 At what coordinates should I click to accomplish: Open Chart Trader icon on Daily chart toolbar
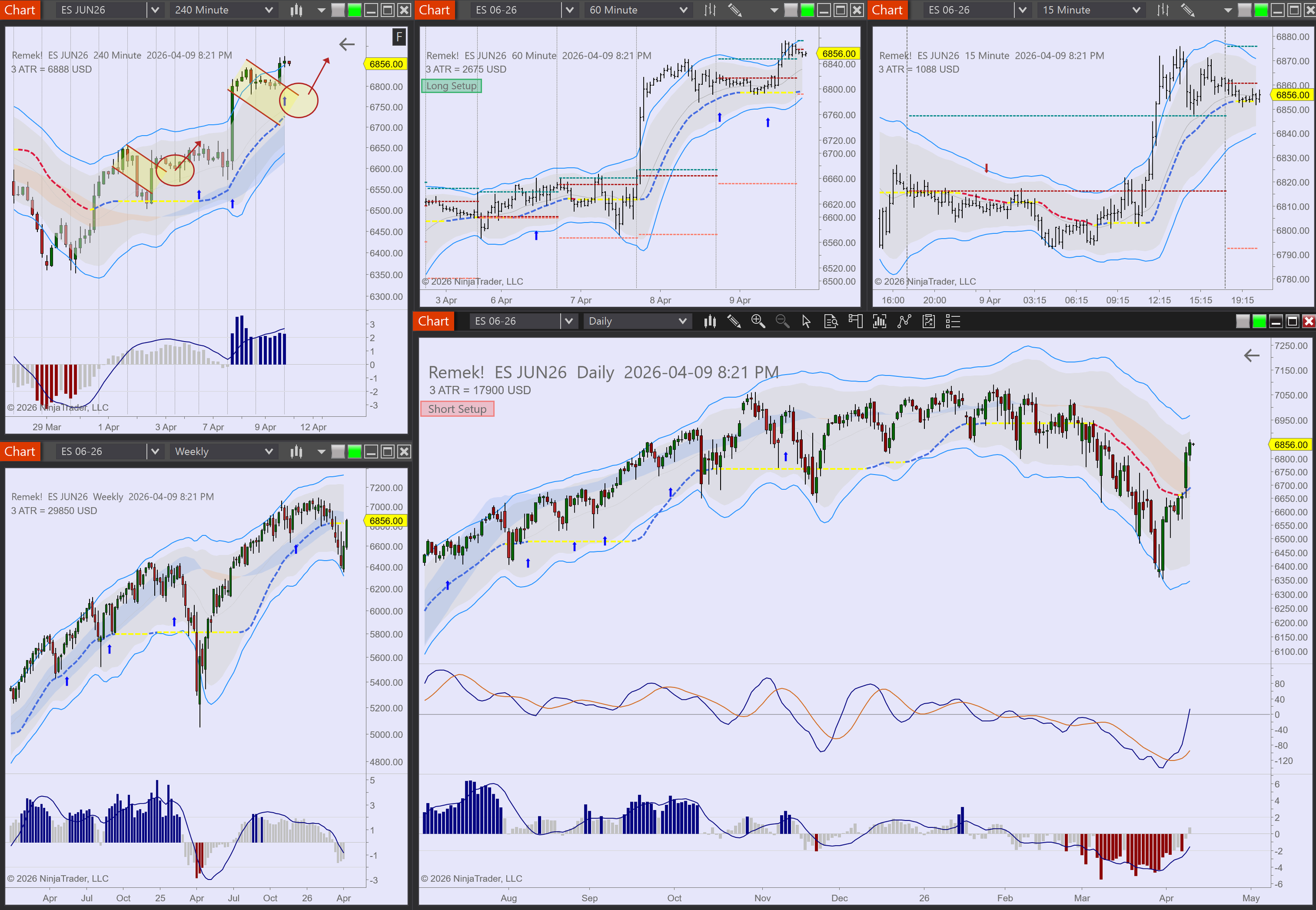(x=855, y=322)
